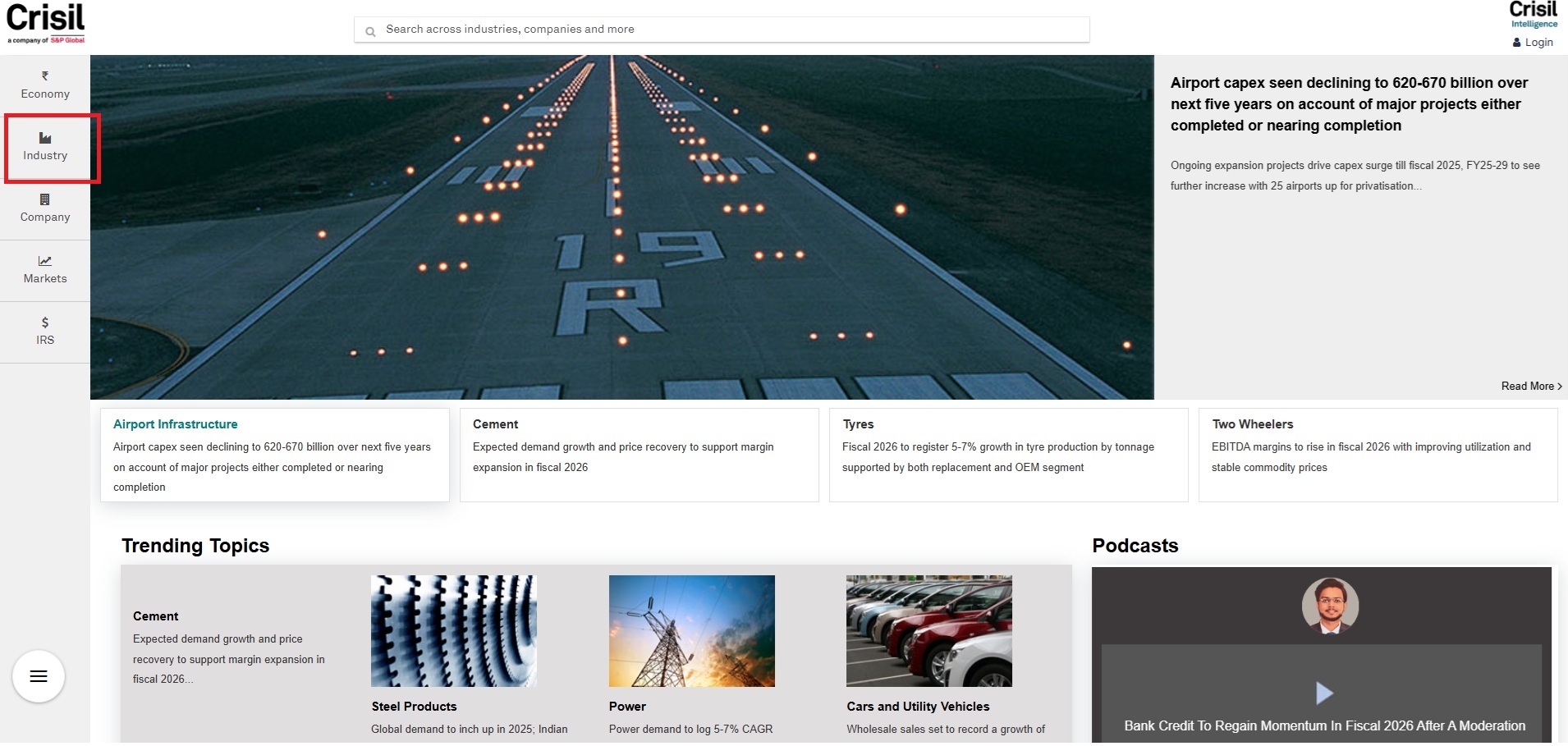
Task: Select the Airport Infrastructure card
Action: (274, 455)
